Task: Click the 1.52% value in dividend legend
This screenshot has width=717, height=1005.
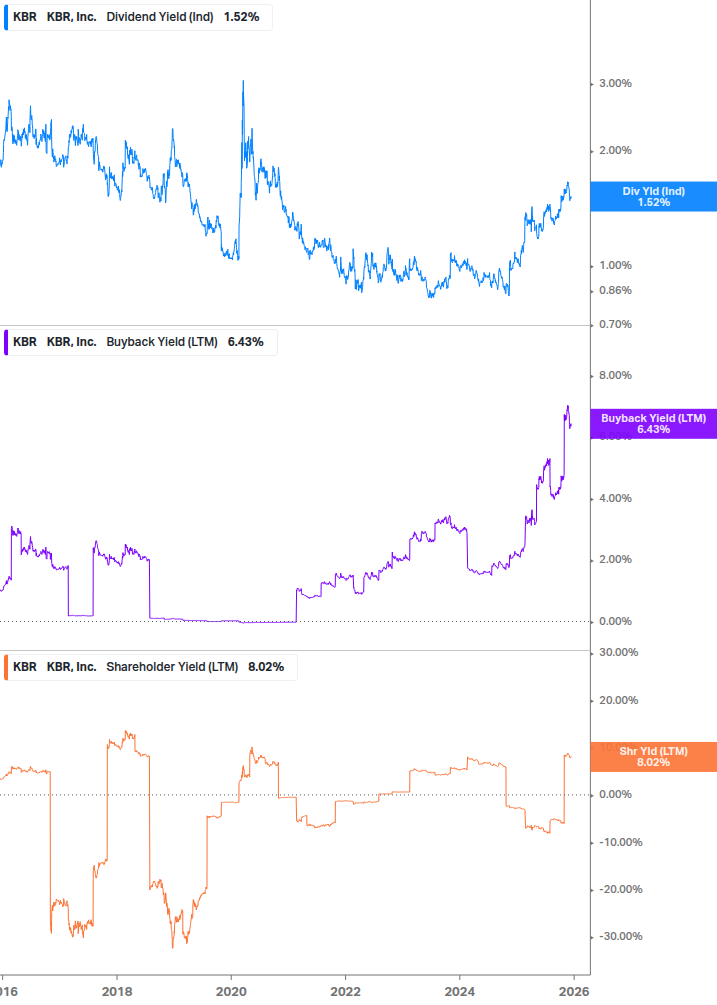Action: pos(242,17)
